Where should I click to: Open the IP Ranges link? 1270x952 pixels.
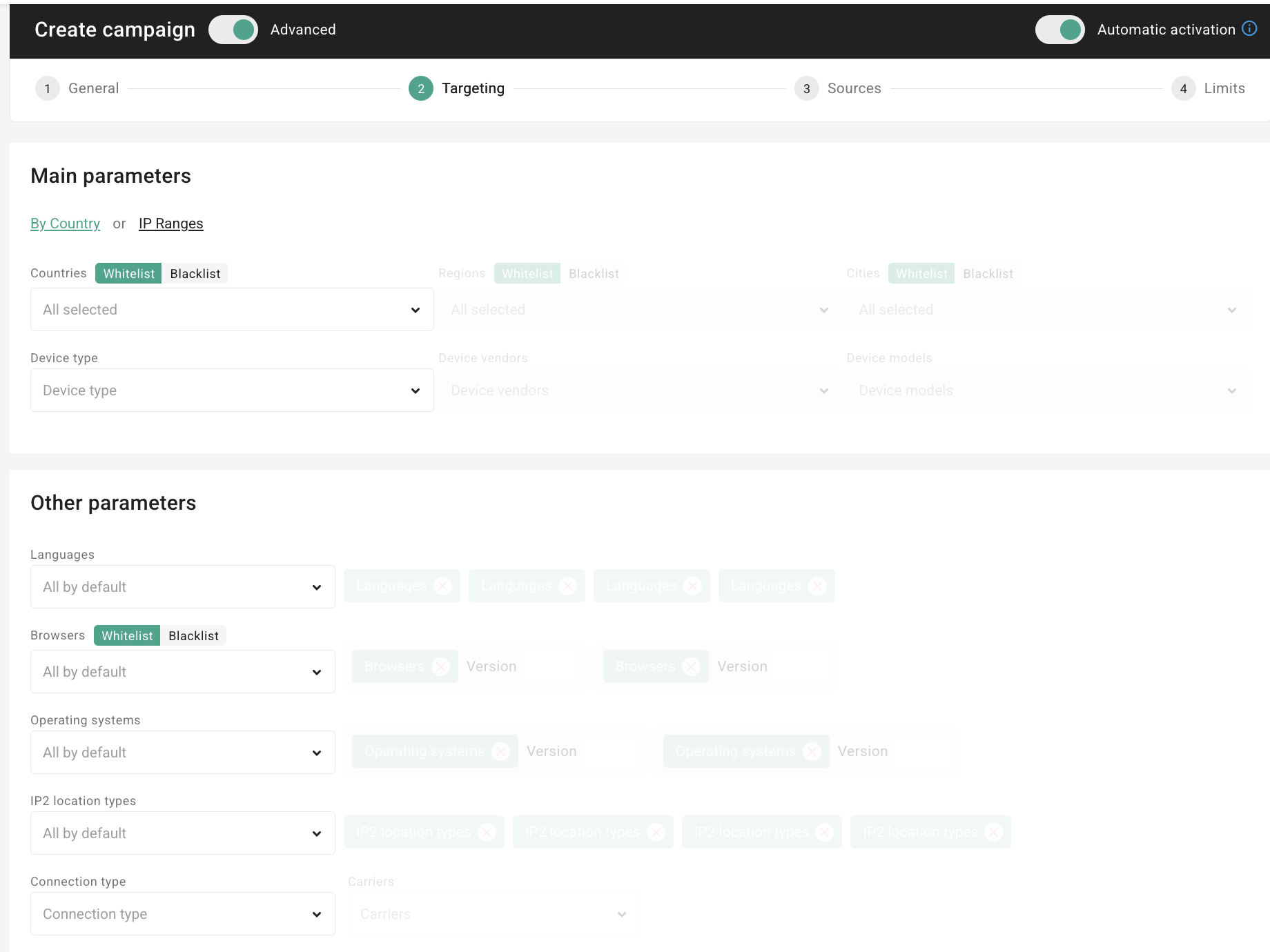(170, 223)
